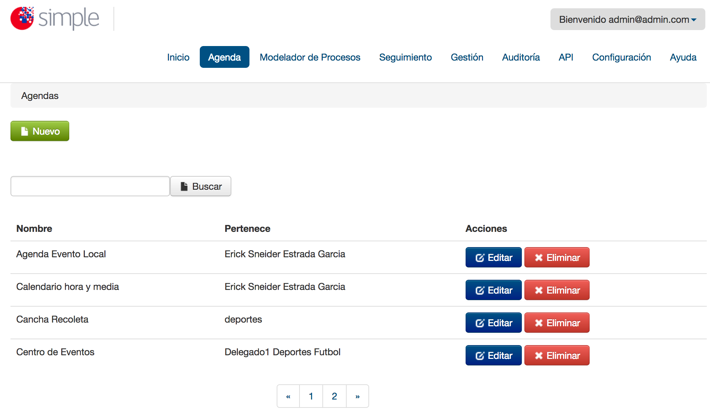Go to pagination page 2
The height and width of the screenshot is (418, 710).
click(x=334, y=396)
